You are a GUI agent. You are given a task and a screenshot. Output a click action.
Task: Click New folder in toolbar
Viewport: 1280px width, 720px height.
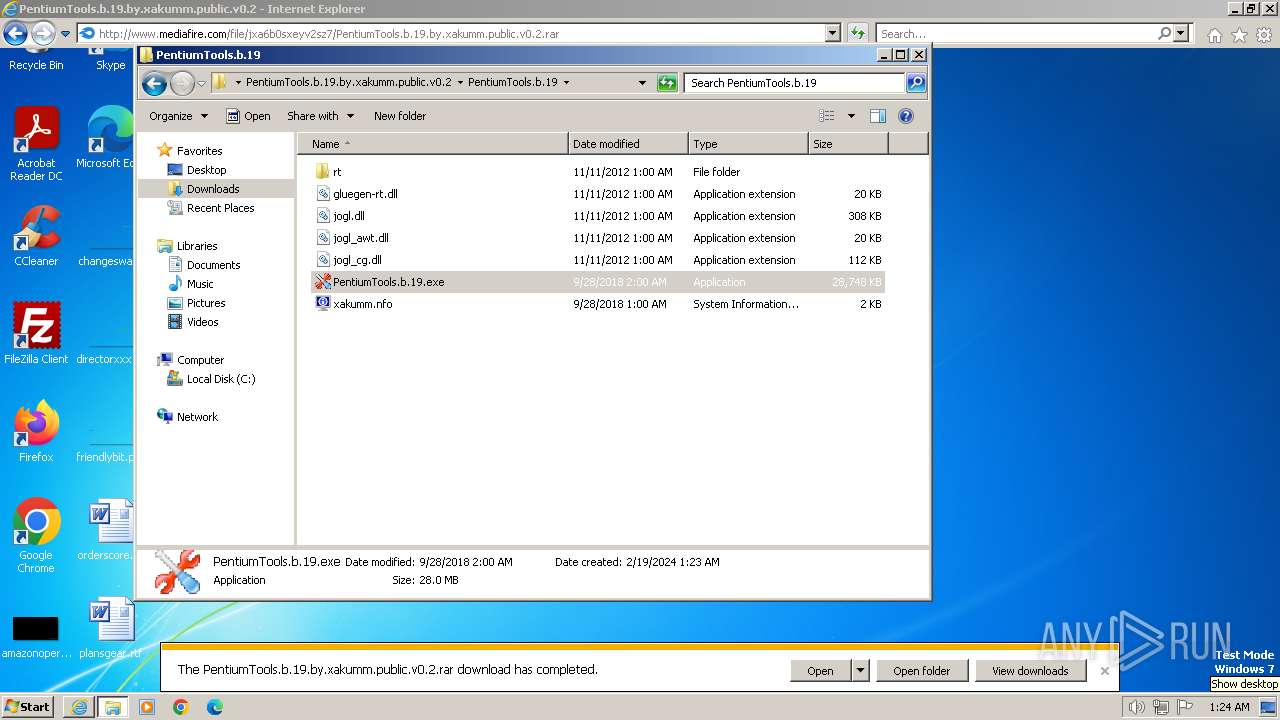coord(400,116)
